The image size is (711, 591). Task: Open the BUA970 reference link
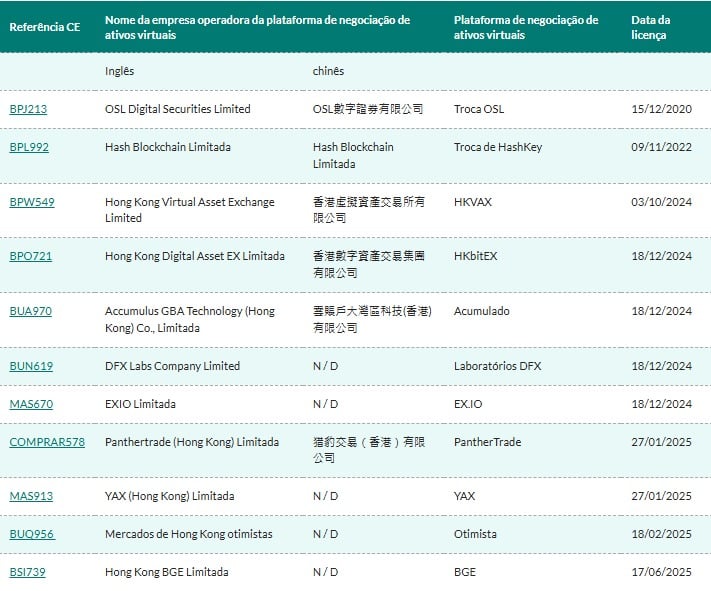point(30,311)
